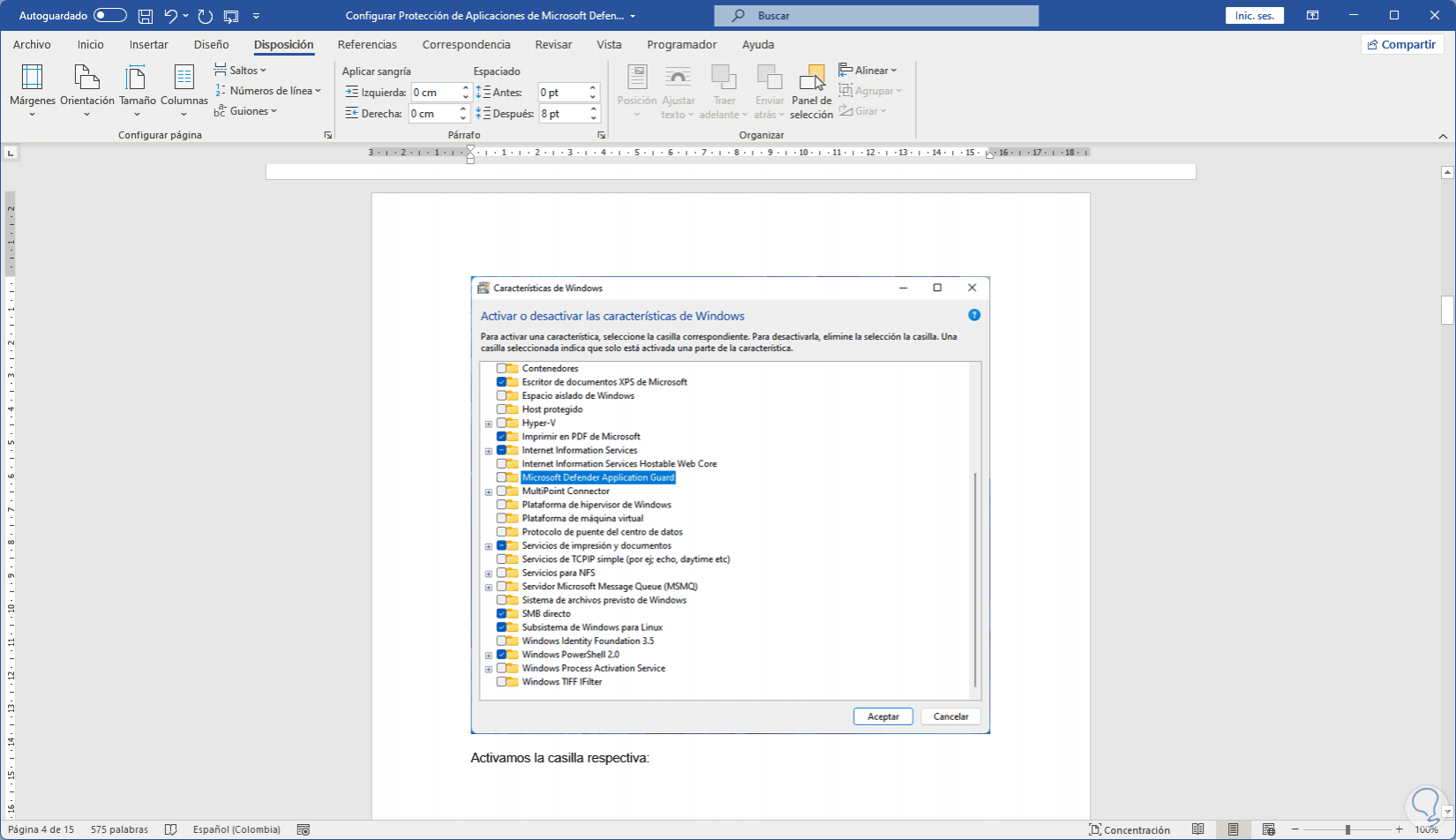
Task: Switch to Concentración mode
Action: point(1130,829)
